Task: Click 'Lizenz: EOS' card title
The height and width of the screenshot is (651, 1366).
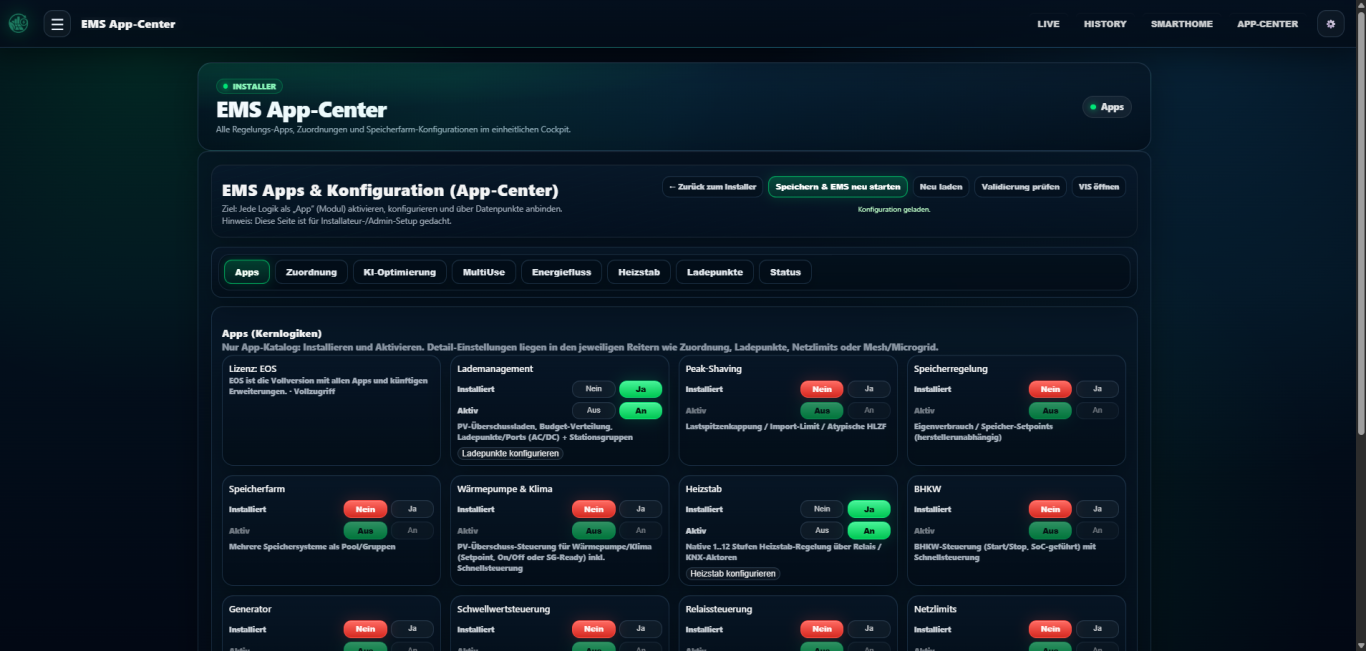Action: 253,369
